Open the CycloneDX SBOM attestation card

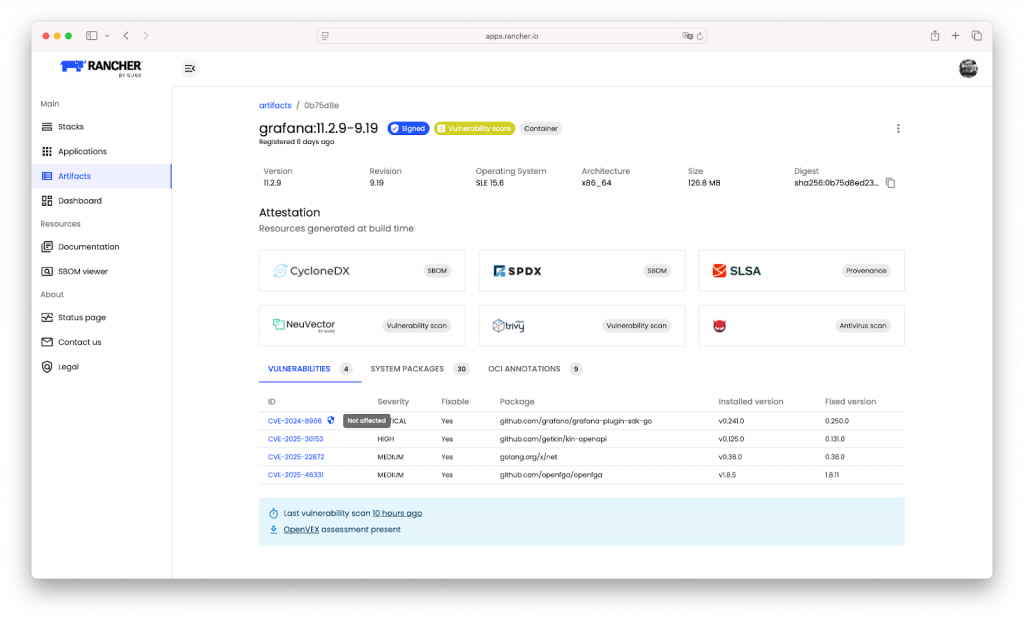pyautogui.click(x=361, y=271)
